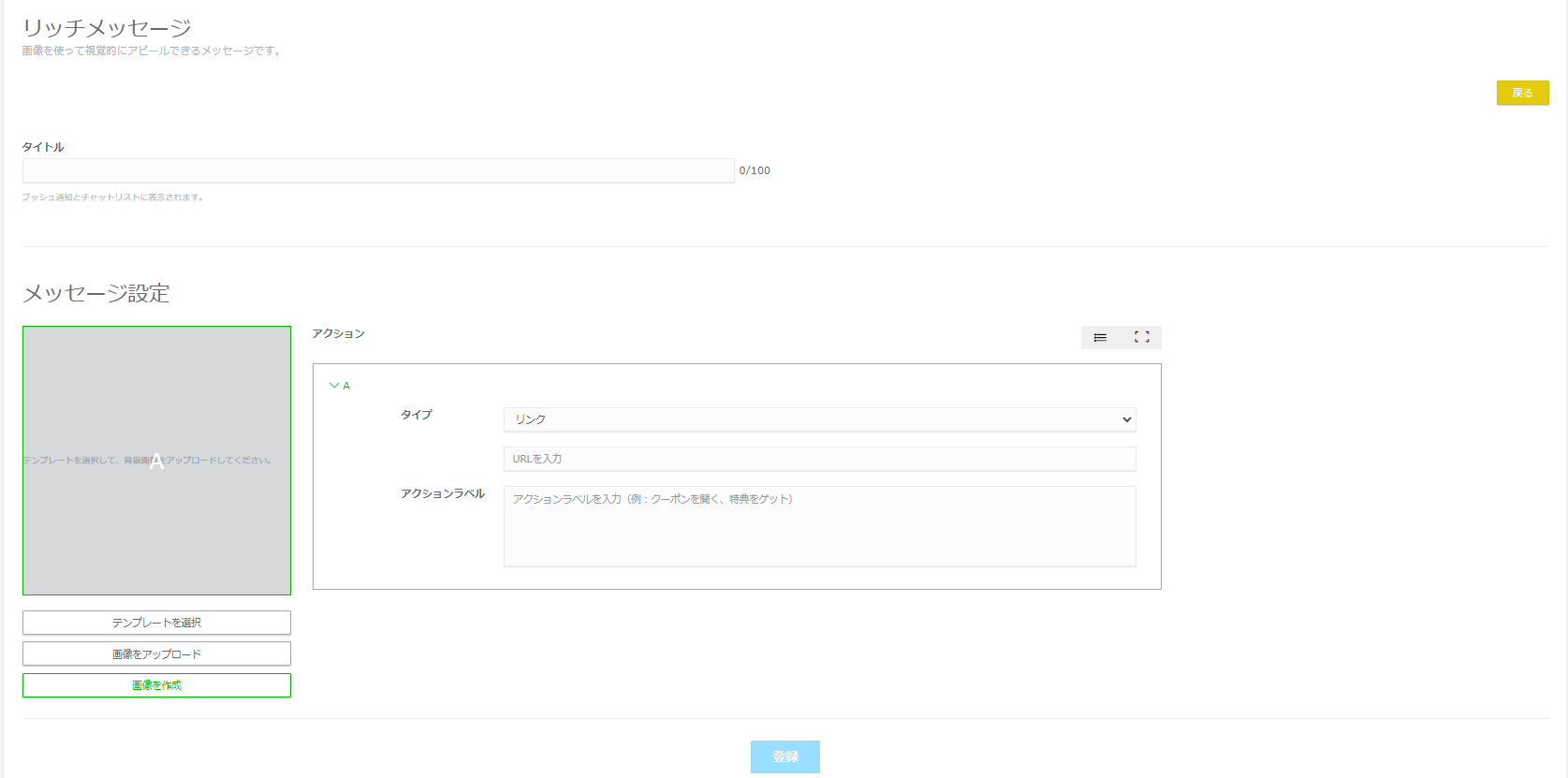This screenshot has height=778, width=1568.
Task: Click the タイプ label text
Action: point(417,415)
